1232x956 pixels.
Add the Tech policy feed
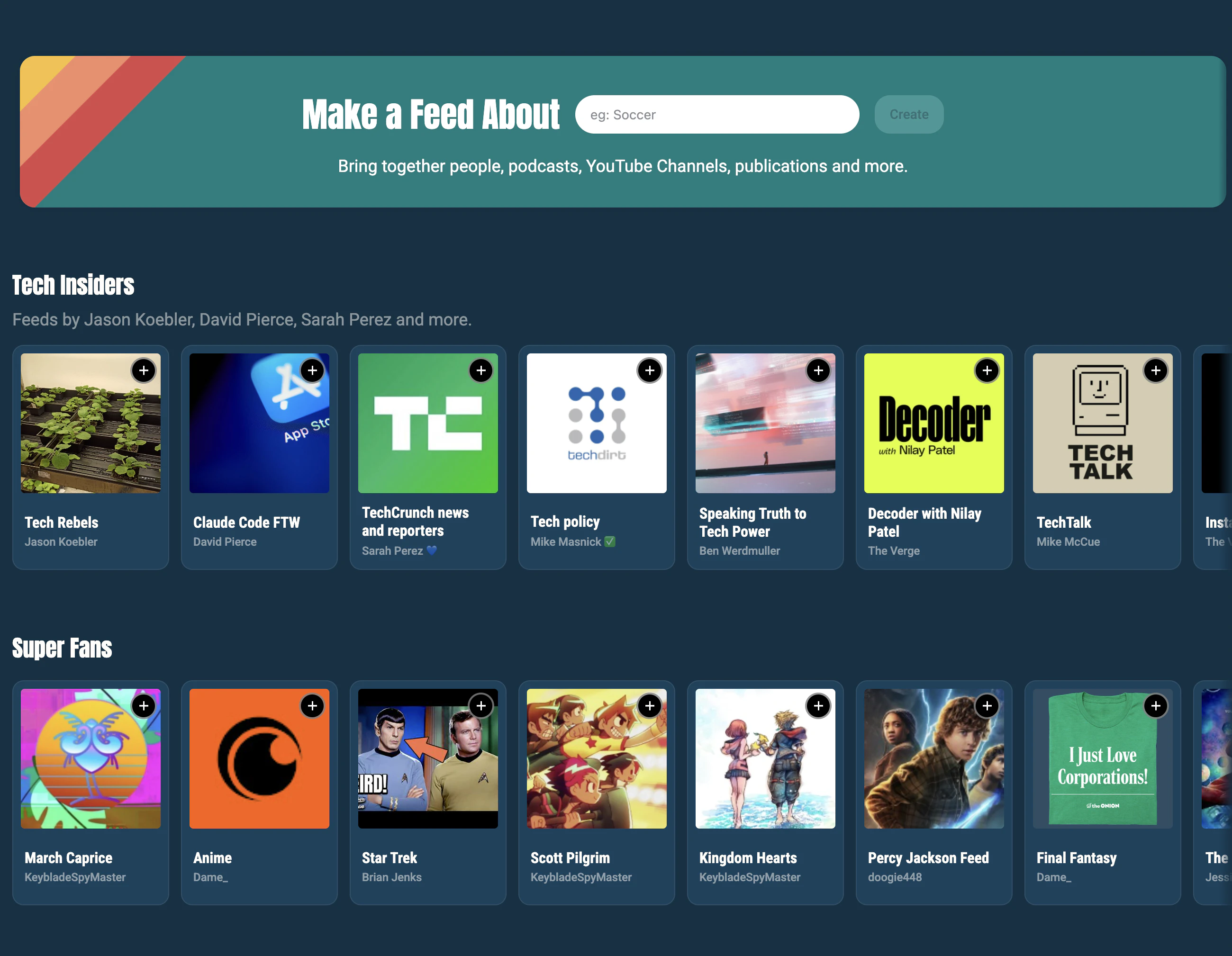(x=649, y=370)
